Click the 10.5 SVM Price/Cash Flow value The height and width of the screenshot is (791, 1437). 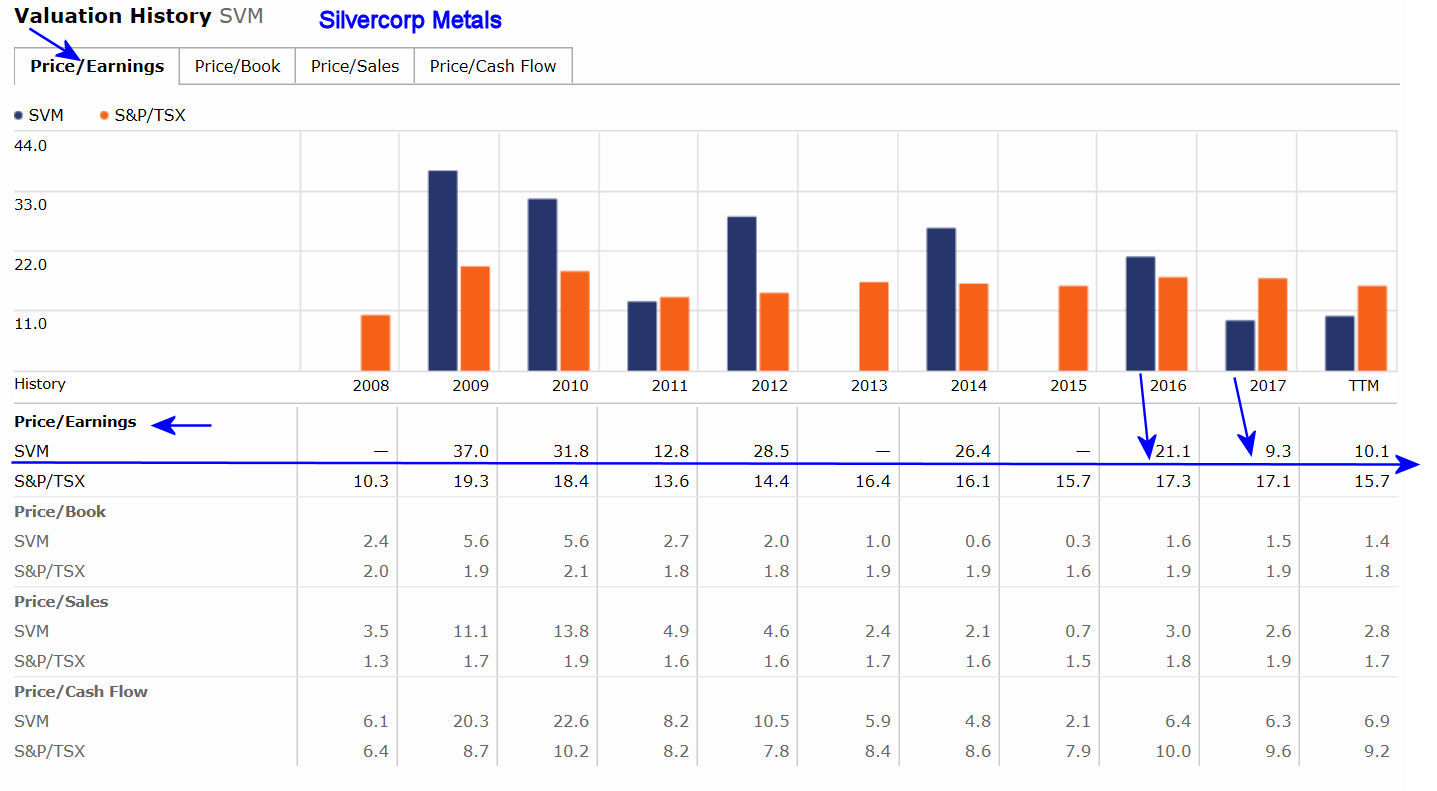pos(772,721)
